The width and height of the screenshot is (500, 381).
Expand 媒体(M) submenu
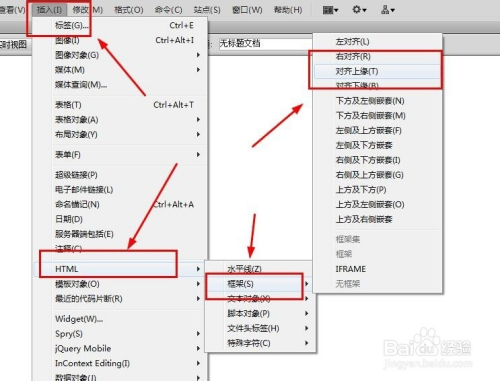(x=120, y=70)
